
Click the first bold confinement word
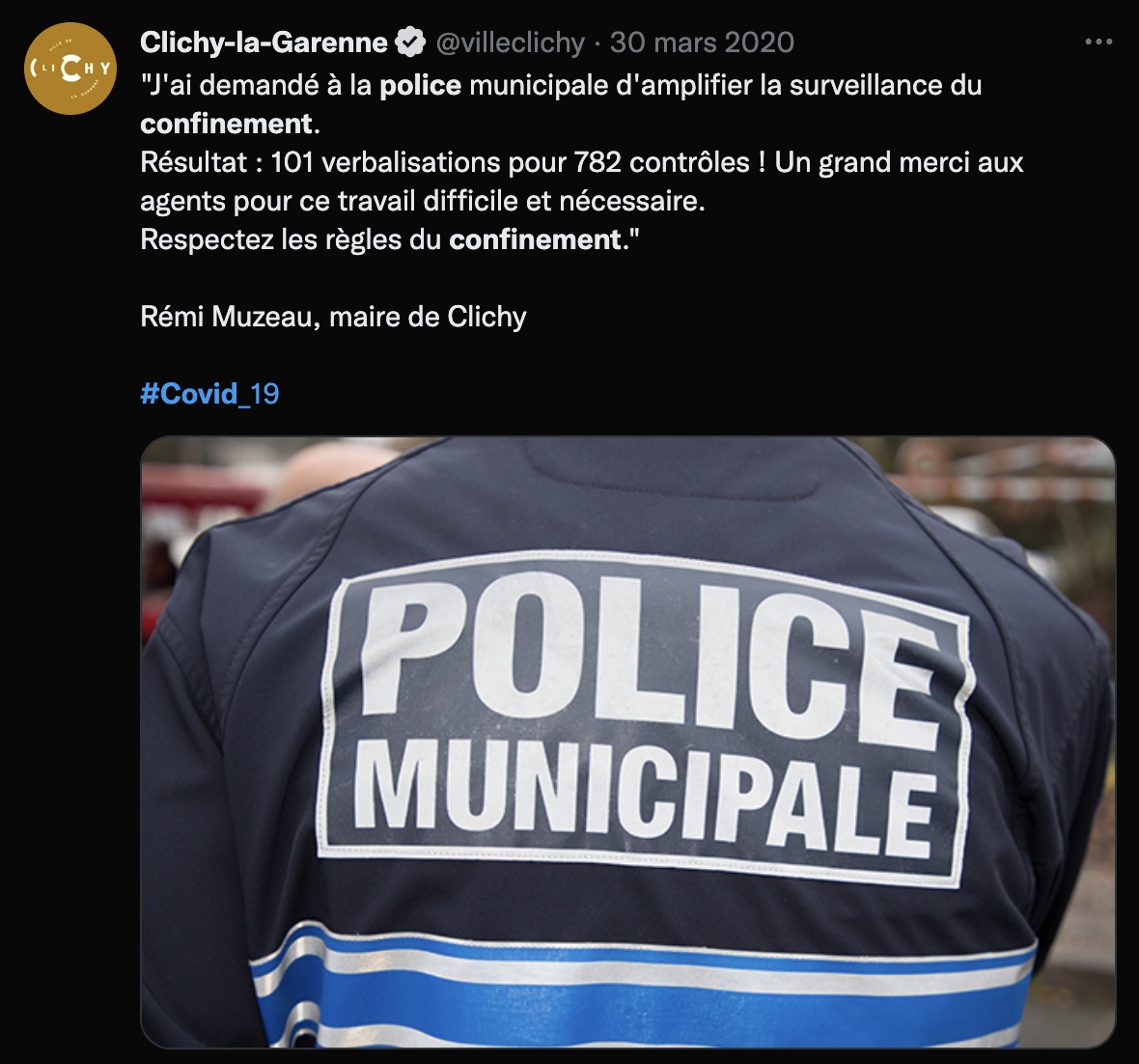coord(227,125)
